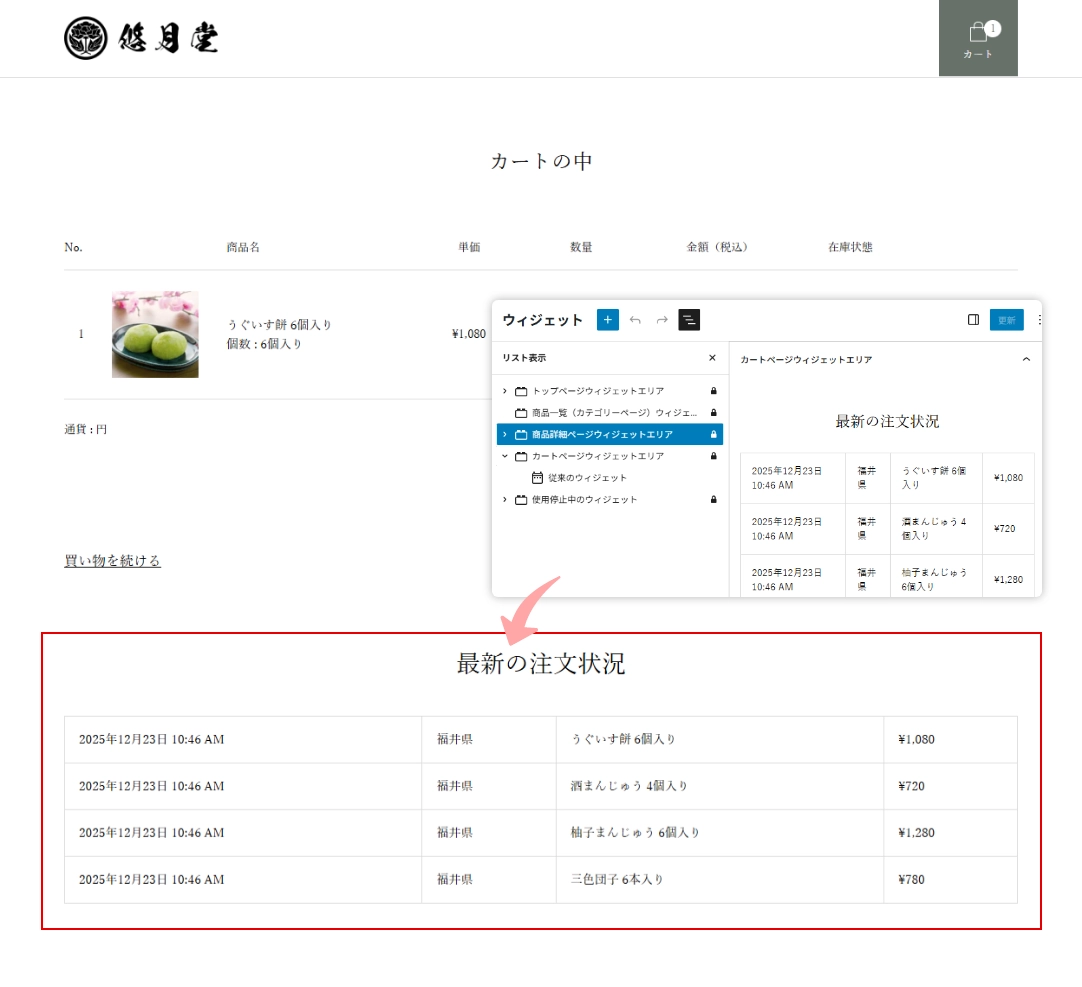Viewport: 1082px width, 987px height.
Task: Click the うぐいす餅 product photo thumbnail
Action: (x=155, y=334)
